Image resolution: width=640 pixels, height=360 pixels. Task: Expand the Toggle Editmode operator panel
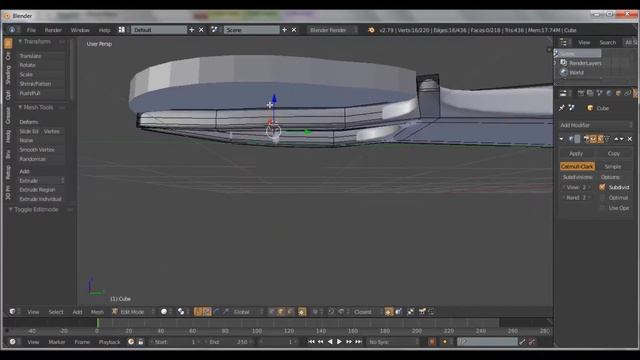point(11,209)
